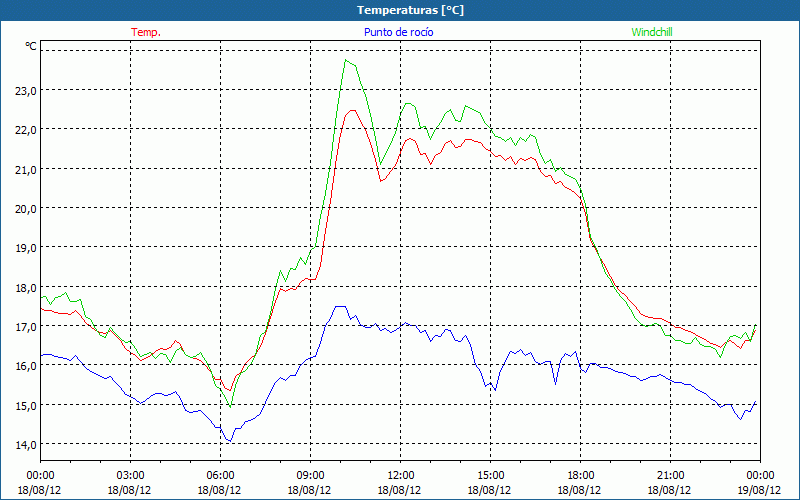This screenshot has width=800, height=500.
Task: Click the 16,0 y-axis value
Action: point(26,367)
